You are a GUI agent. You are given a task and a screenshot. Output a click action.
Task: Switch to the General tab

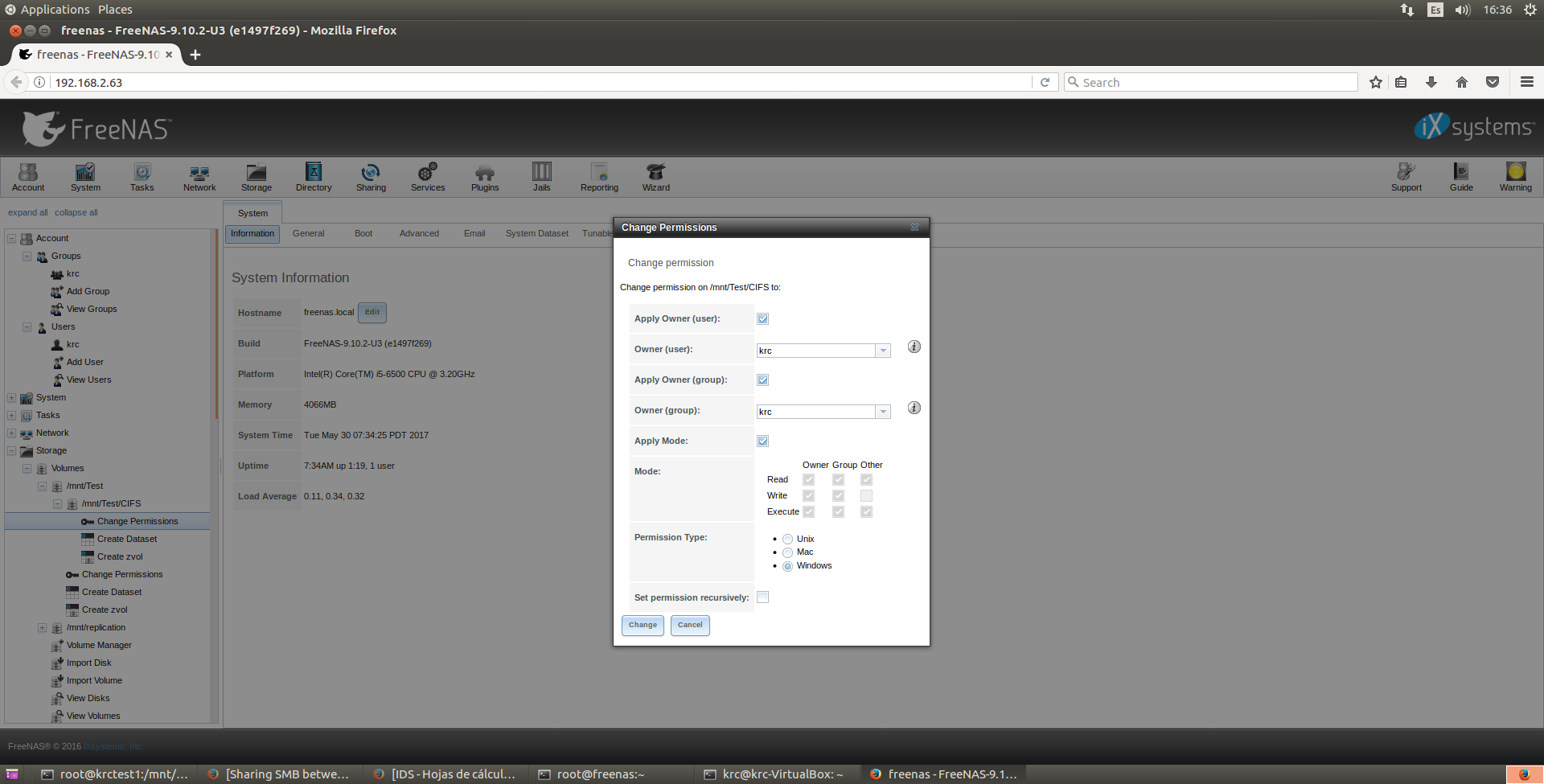point(309,233)
